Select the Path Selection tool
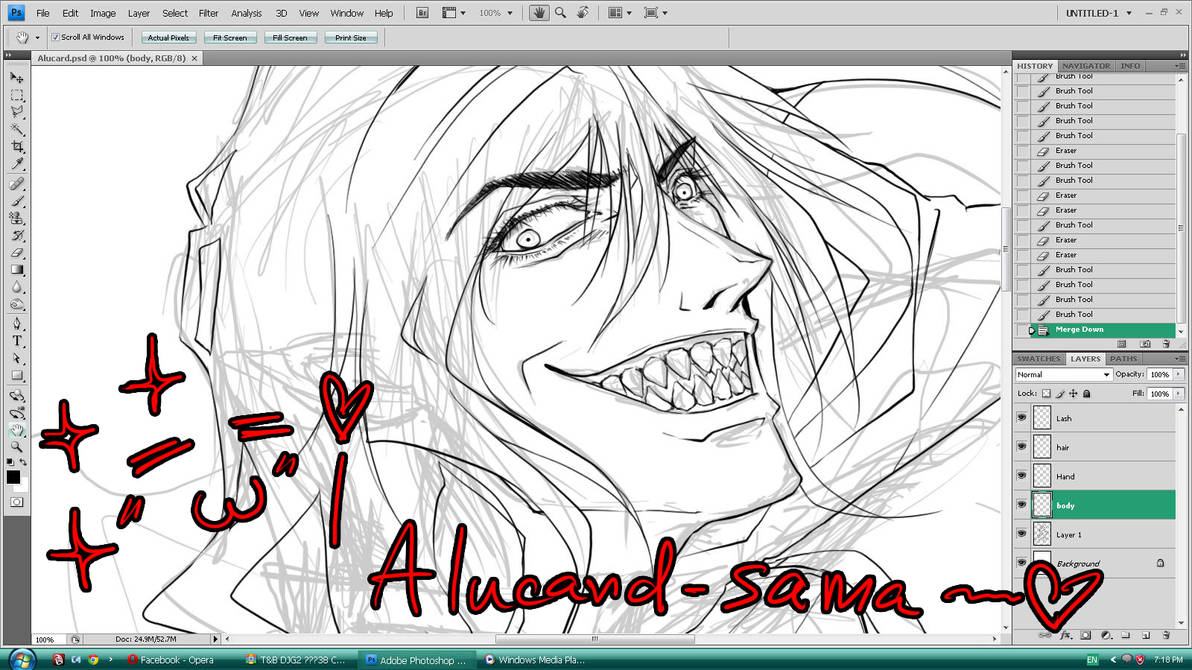1192x670 pixels. click(x=17, y=358)
